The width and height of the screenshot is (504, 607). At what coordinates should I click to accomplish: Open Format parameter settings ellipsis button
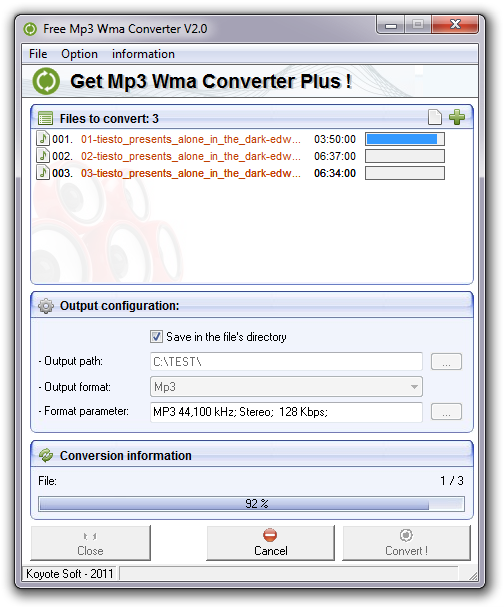[446, 412]
